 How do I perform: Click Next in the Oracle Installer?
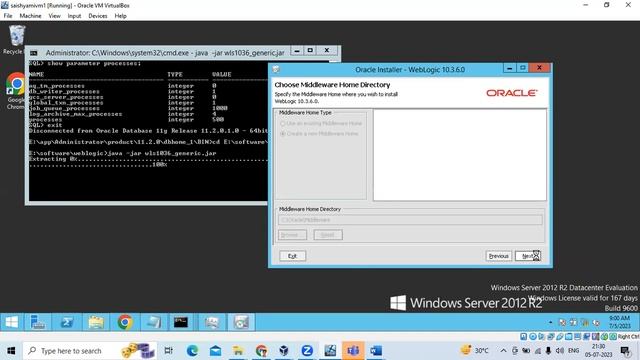pos(528,256)
